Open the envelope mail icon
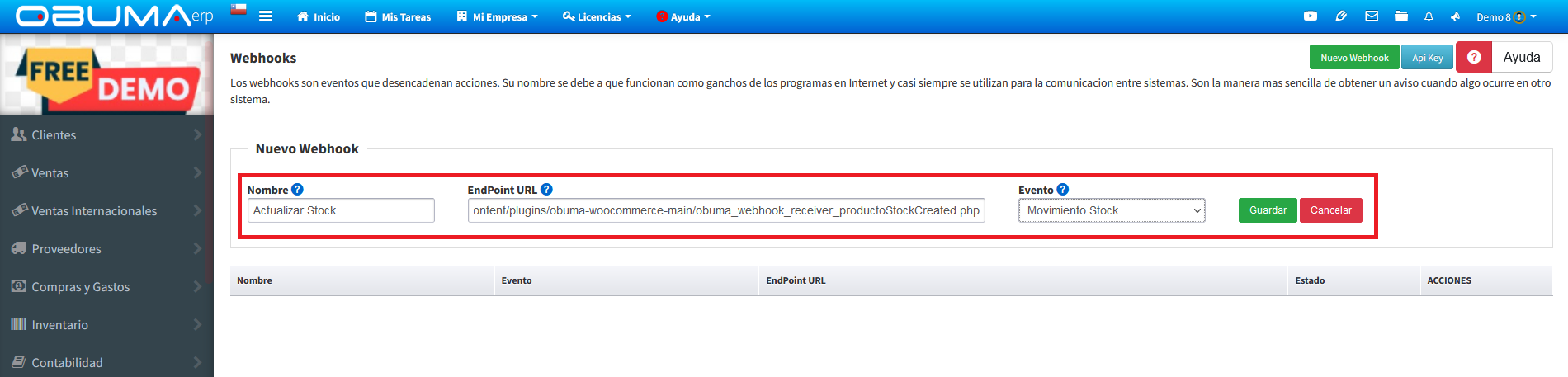1568x377 pixels. (x=1372, y=16)
